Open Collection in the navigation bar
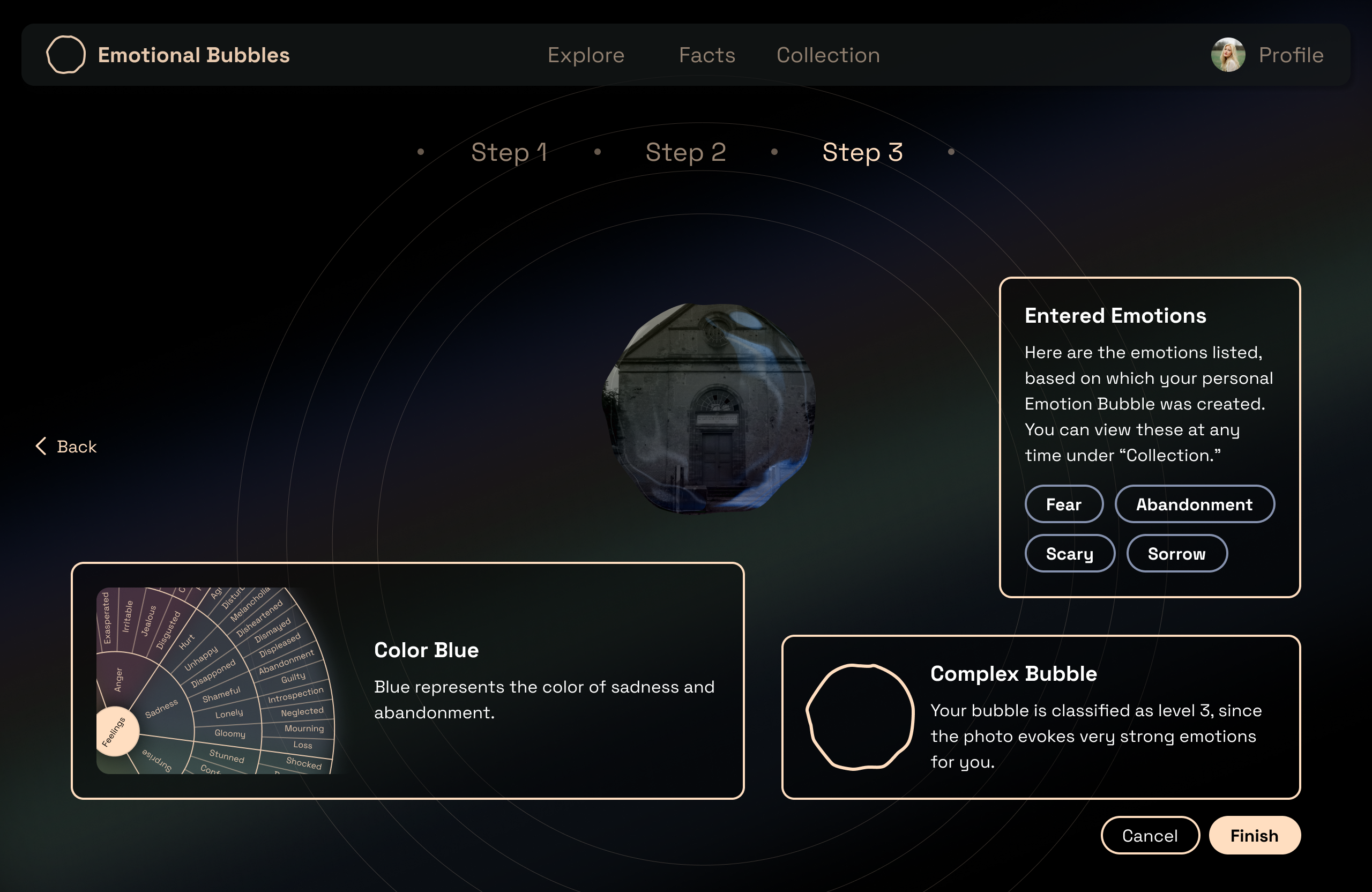Image resolution: width=1372 pixels, height=892 pixels. (x=828, y=55)
